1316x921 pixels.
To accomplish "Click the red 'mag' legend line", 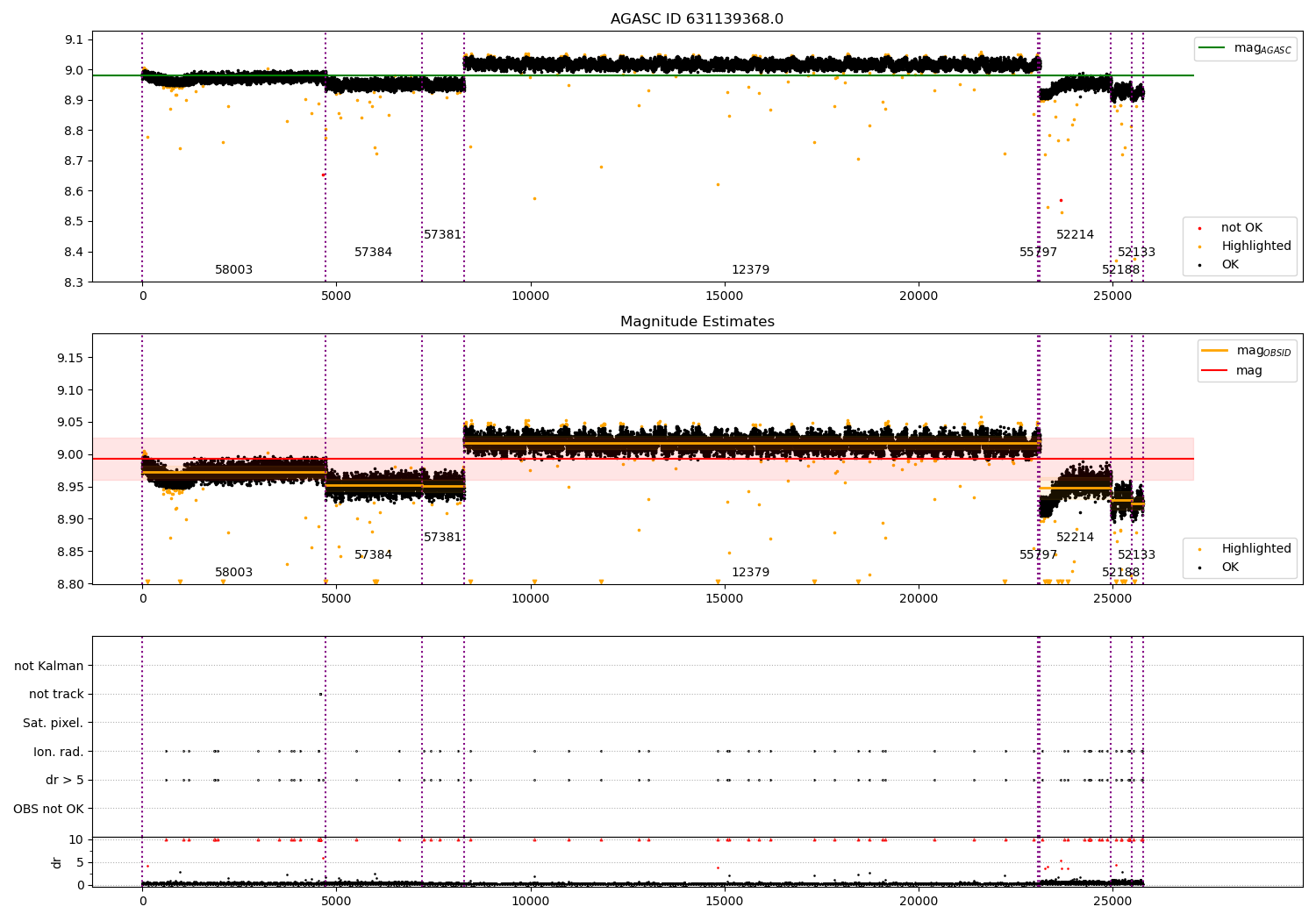I will [1214, 371].
